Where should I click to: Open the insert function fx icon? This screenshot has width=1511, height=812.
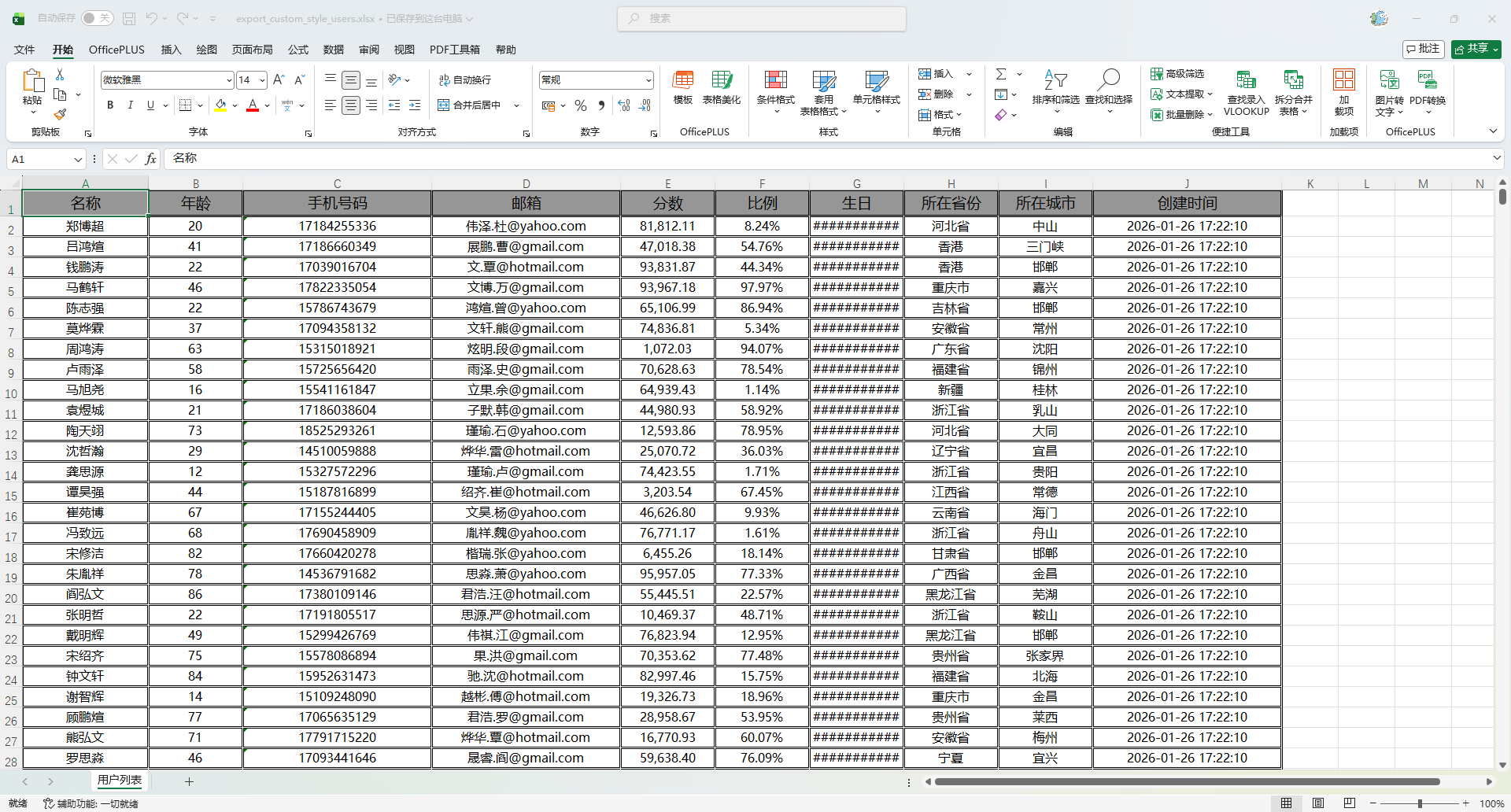pos(150,159)
